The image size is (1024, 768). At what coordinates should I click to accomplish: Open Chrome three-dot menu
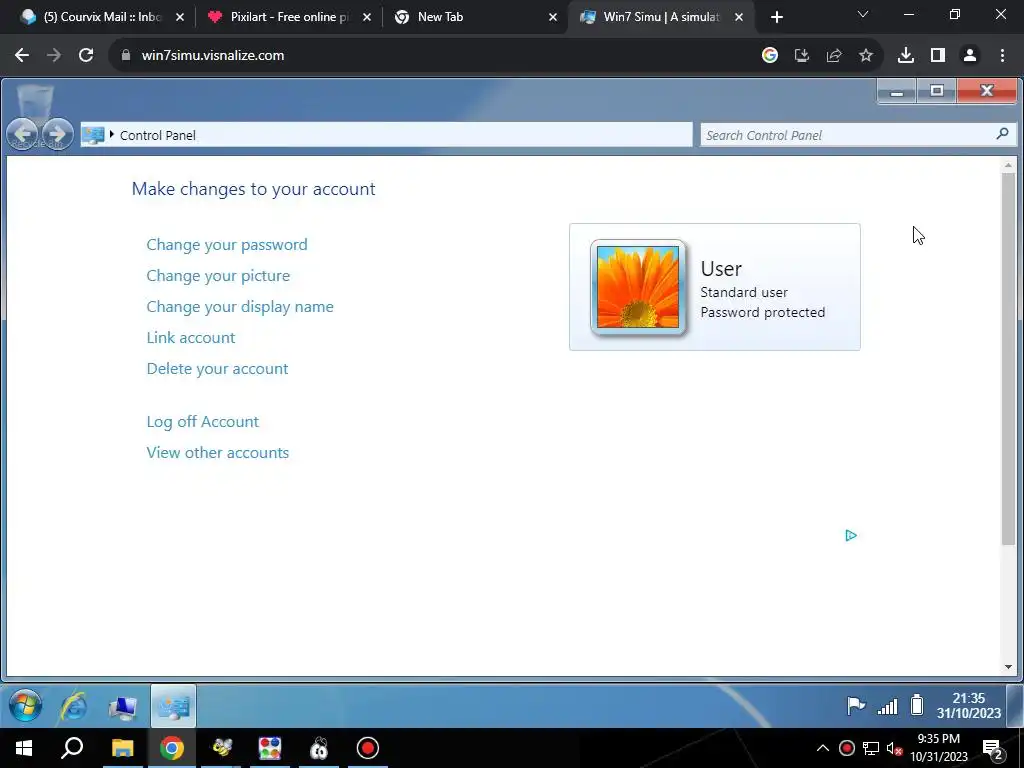[1002, 56]
